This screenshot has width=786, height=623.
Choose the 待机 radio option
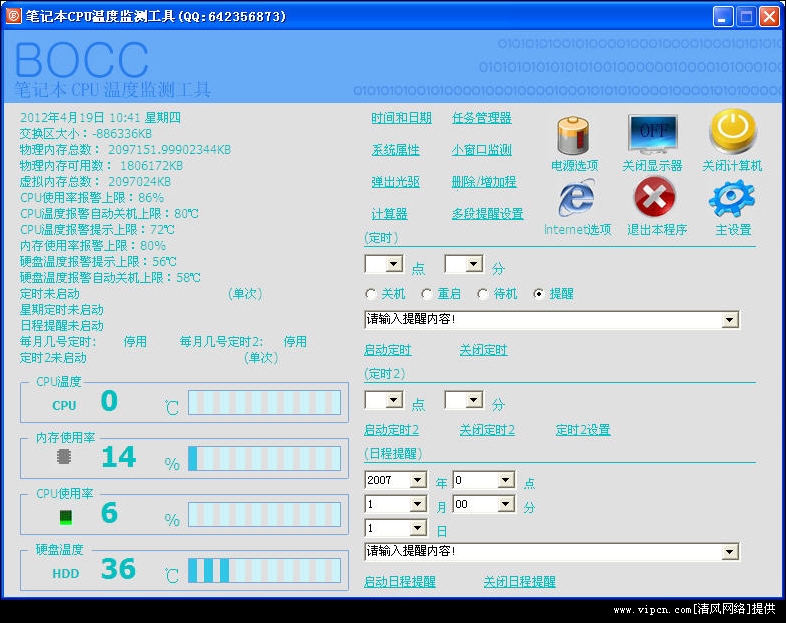[484, 294]
